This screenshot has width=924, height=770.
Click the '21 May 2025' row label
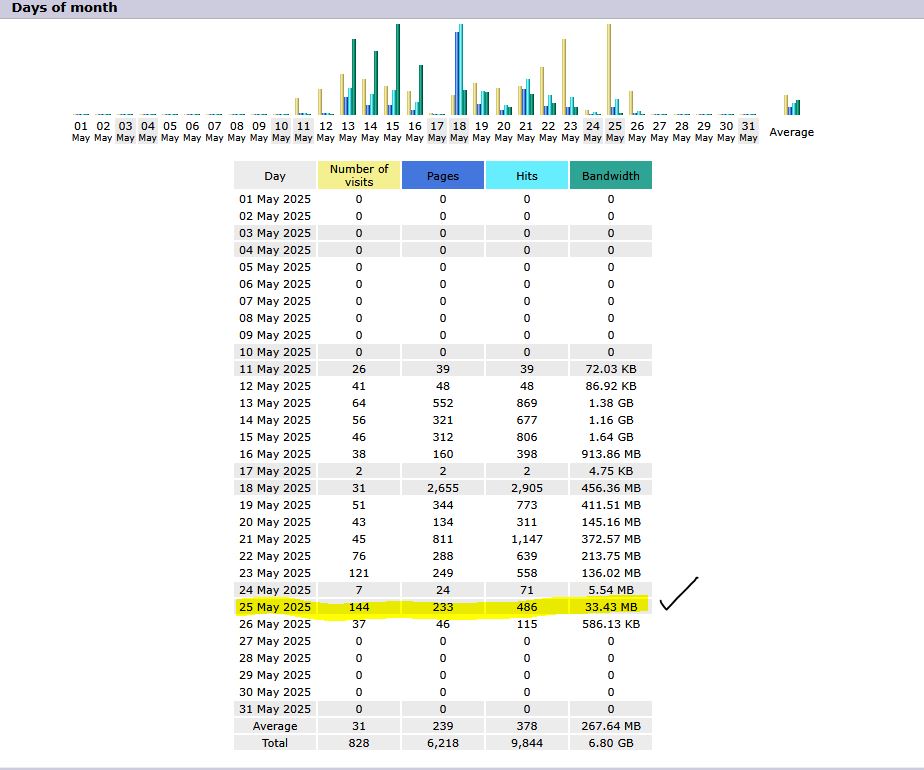tap(275, 539)
